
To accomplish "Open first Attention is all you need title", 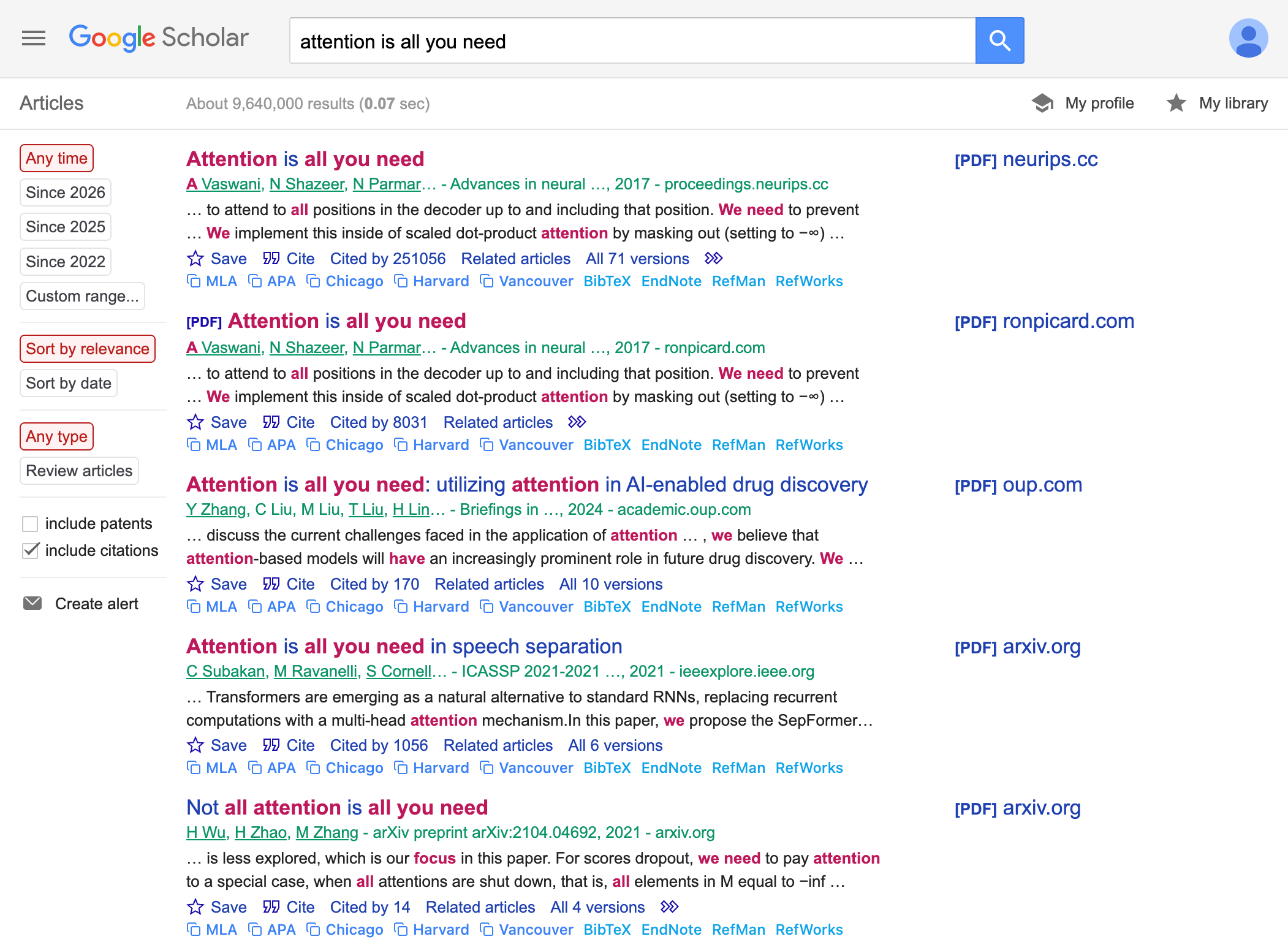I will coord(305,159).
